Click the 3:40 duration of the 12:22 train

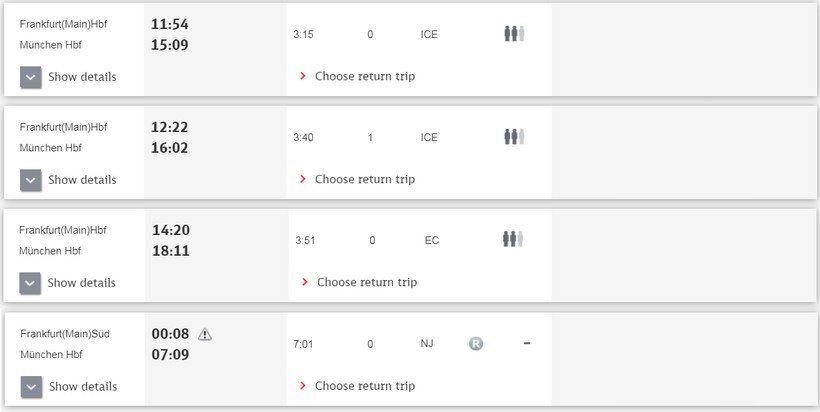[303, 137]
